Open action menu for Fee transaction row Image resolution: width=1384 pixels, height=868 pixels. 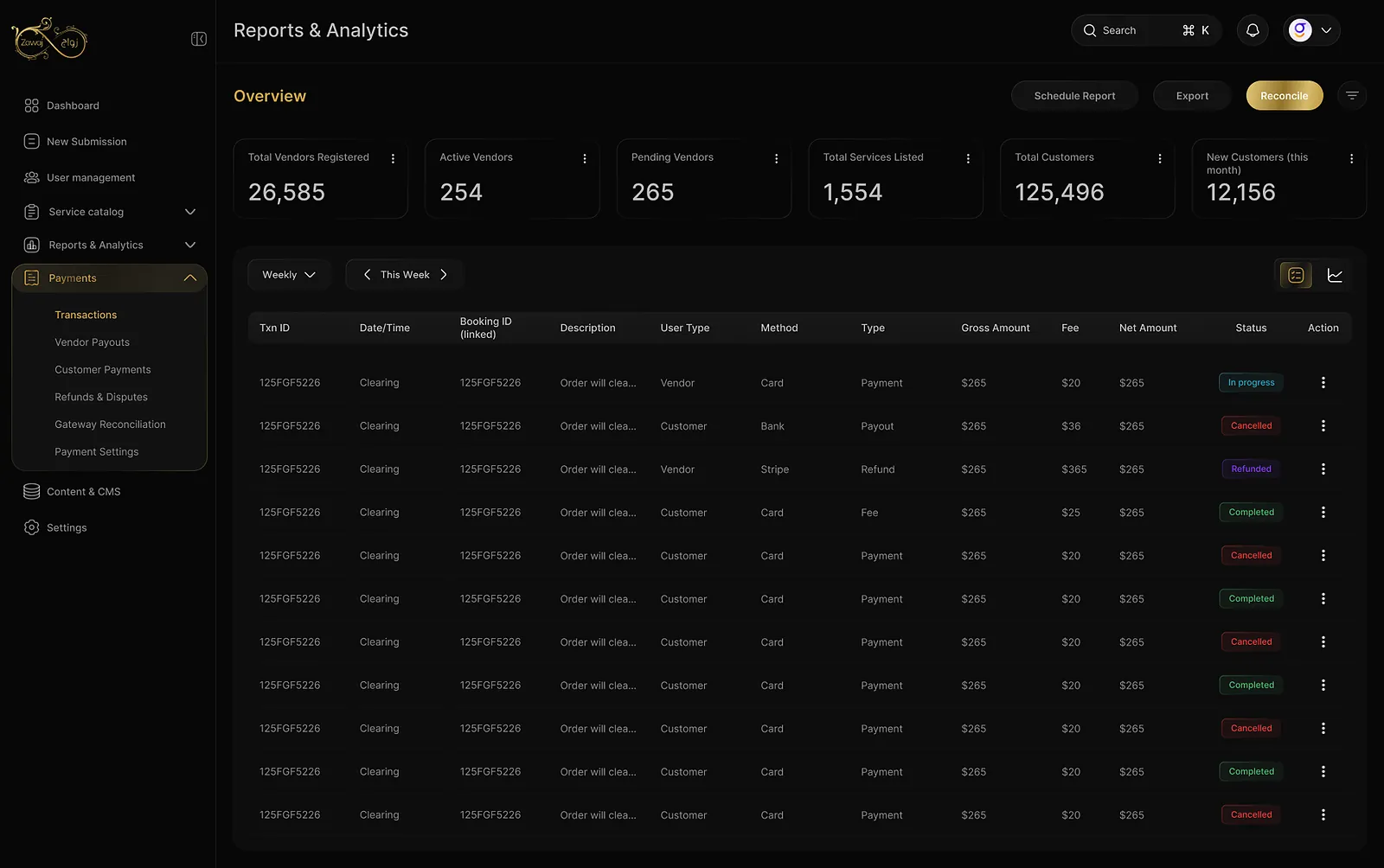point(1323,513)
